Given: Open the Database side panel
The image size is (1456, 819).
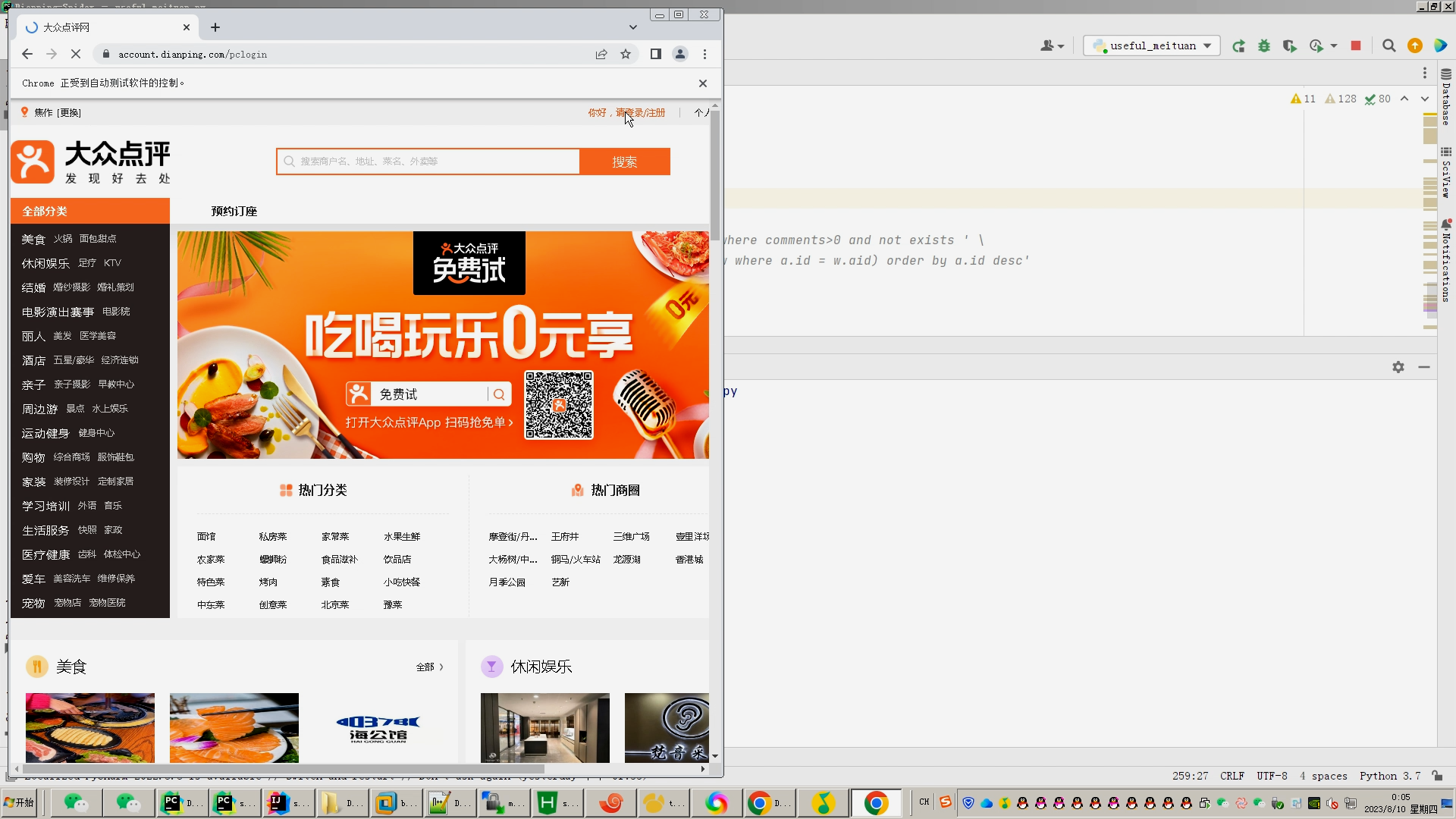Looking at the screenshot, I should (x=1446, y=97).
